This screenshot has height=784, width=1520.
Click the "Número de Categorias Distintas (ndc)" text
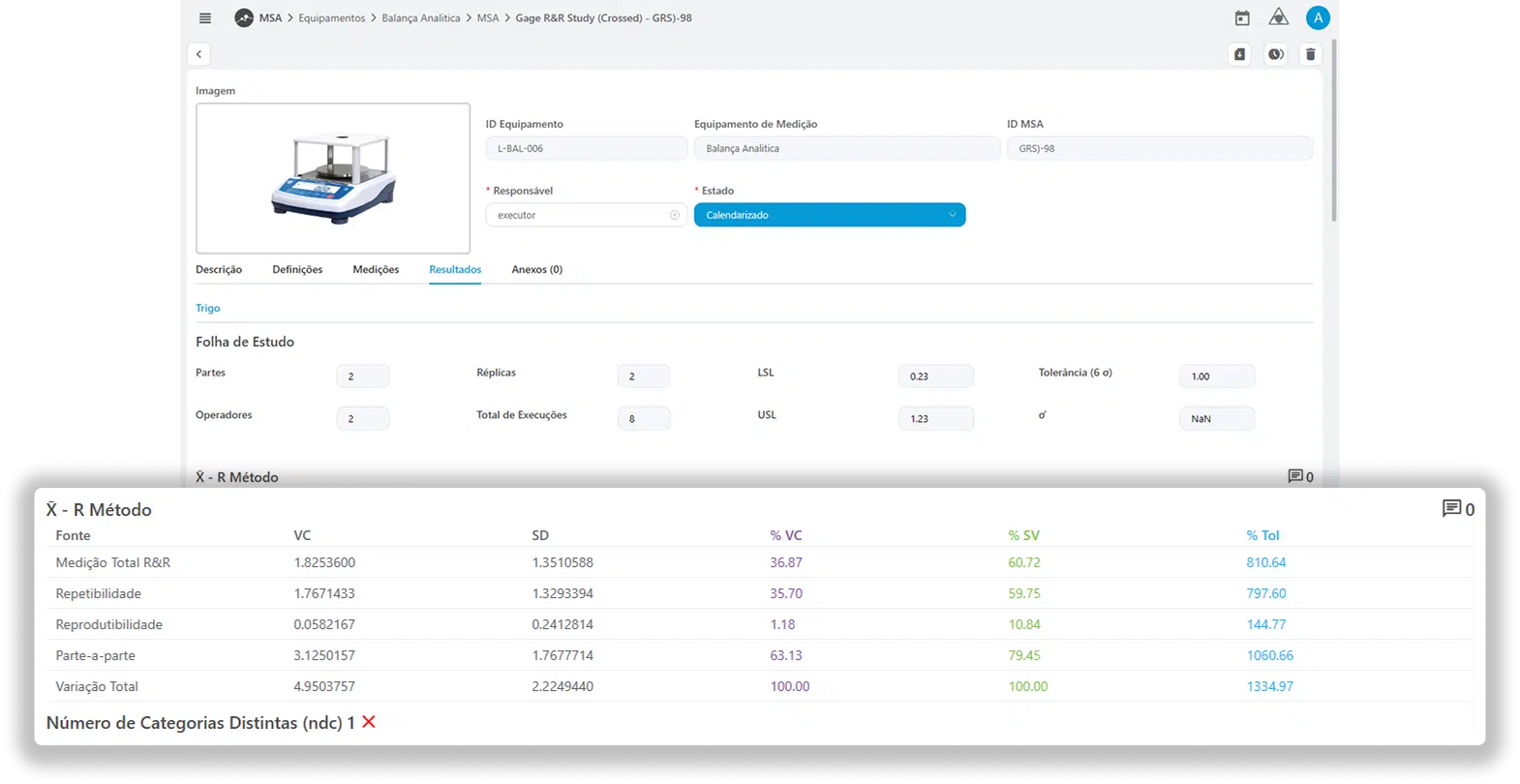(195, 723)
